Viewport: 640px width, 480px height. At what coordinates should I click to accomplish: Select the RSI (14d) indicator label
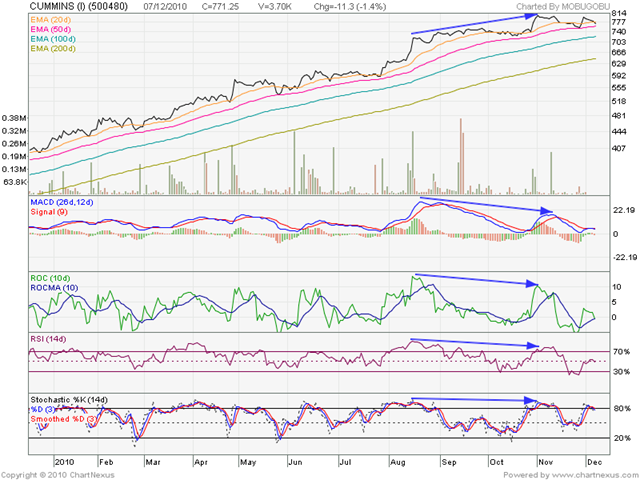tap(48, 339)
